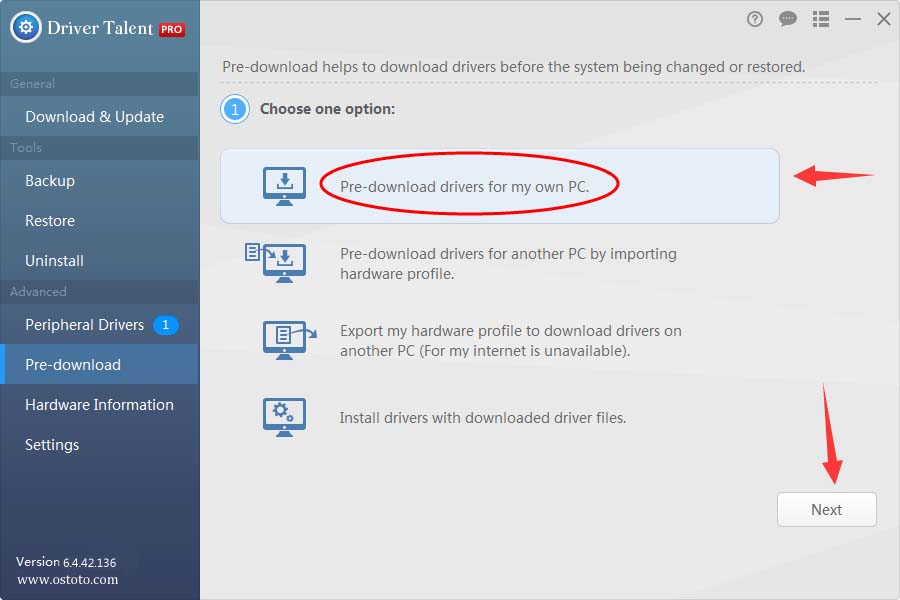Click the monitor download icon for own PC
Viewport: 900px width, 600px height.
[284, 187]
